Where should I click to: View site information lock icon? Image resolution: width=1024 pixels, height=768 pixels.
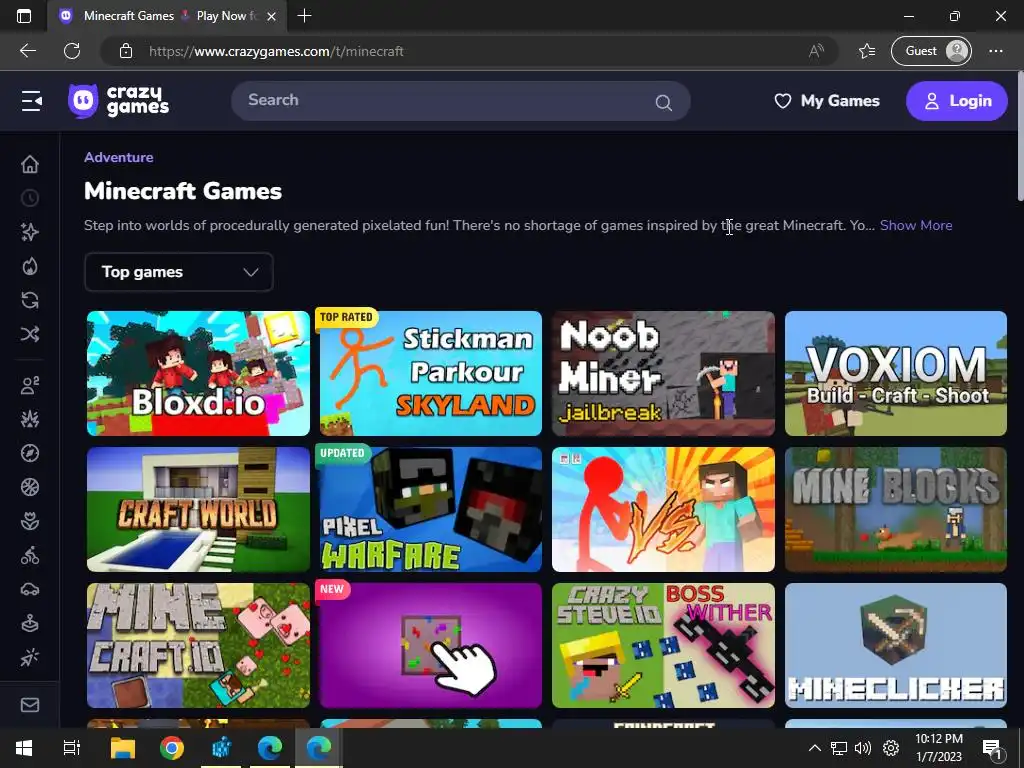(x=126, y=51)
